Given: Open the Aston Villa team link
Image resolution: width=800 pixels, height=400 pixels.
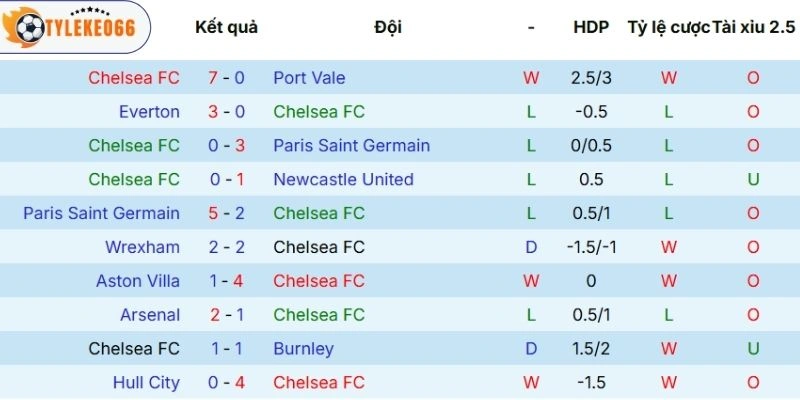Looking at the screenshot, I should [138, 281].
